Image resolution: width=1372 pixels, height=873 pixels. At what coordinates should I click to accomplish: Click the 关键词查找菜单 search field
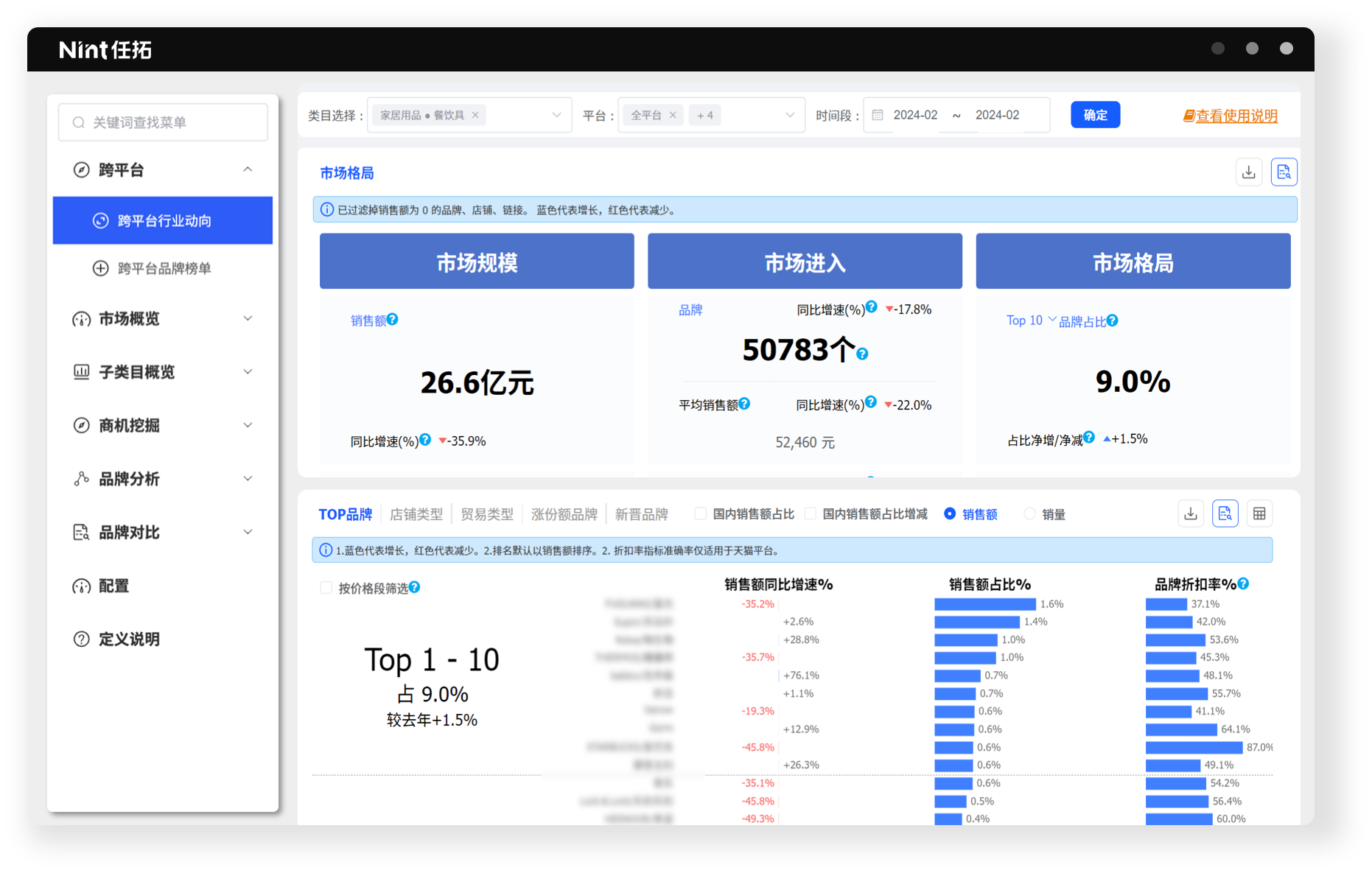point(163,122)
